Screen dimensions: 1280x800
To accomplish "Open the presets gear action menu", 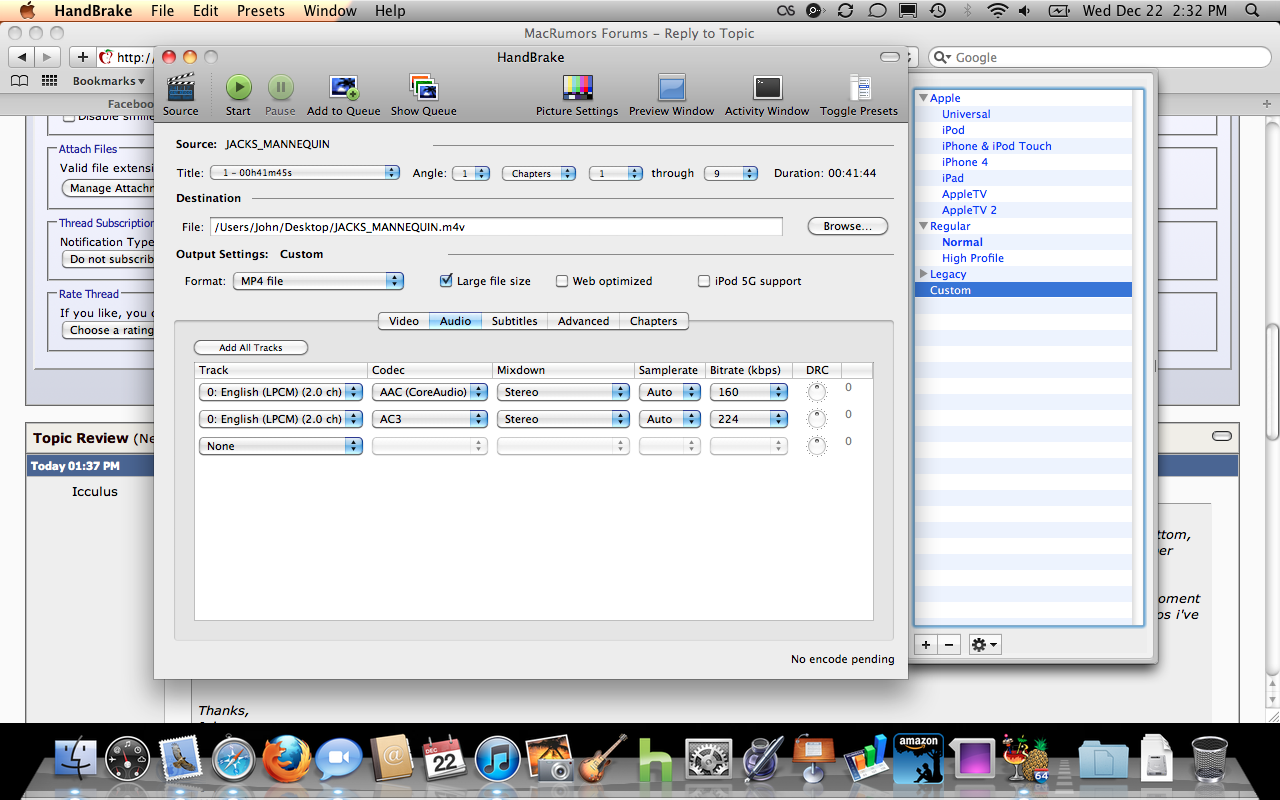I will [985, 645].
